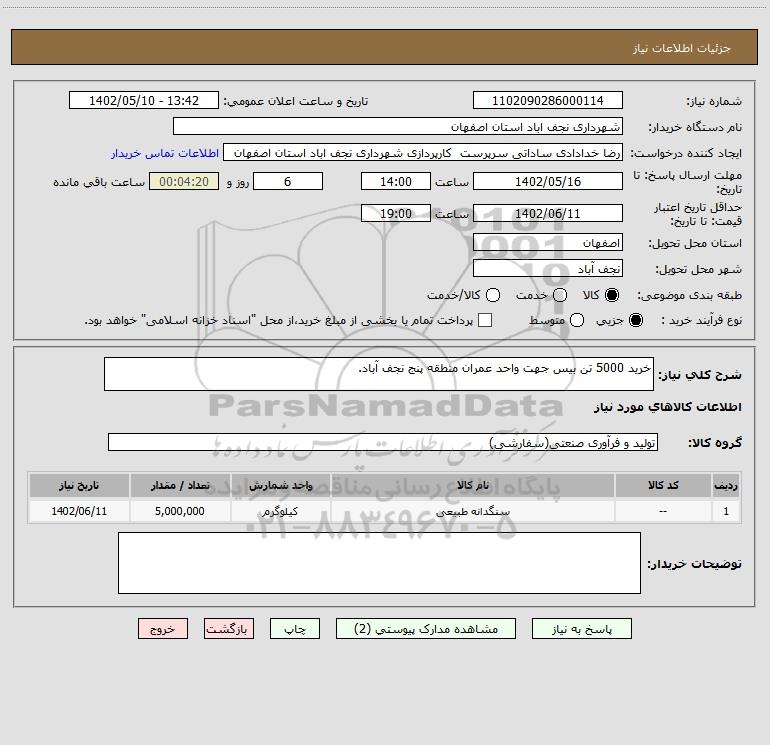
Task: Click the price validity date 1402/06/11 field
Action: 548,213
